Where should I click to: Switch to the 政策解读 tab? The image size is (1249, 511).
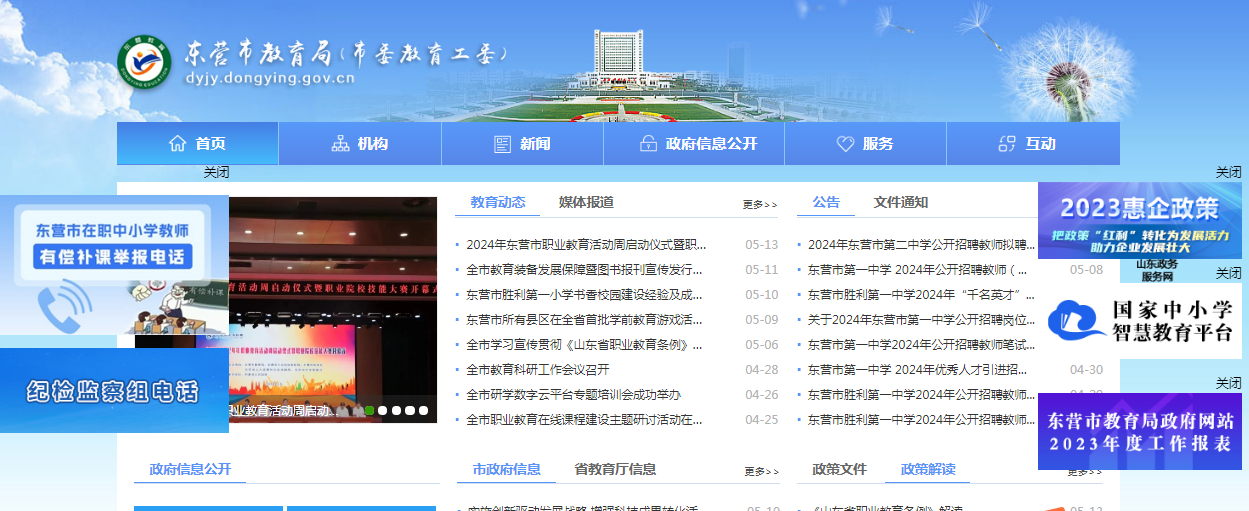[x=928, y=469]
